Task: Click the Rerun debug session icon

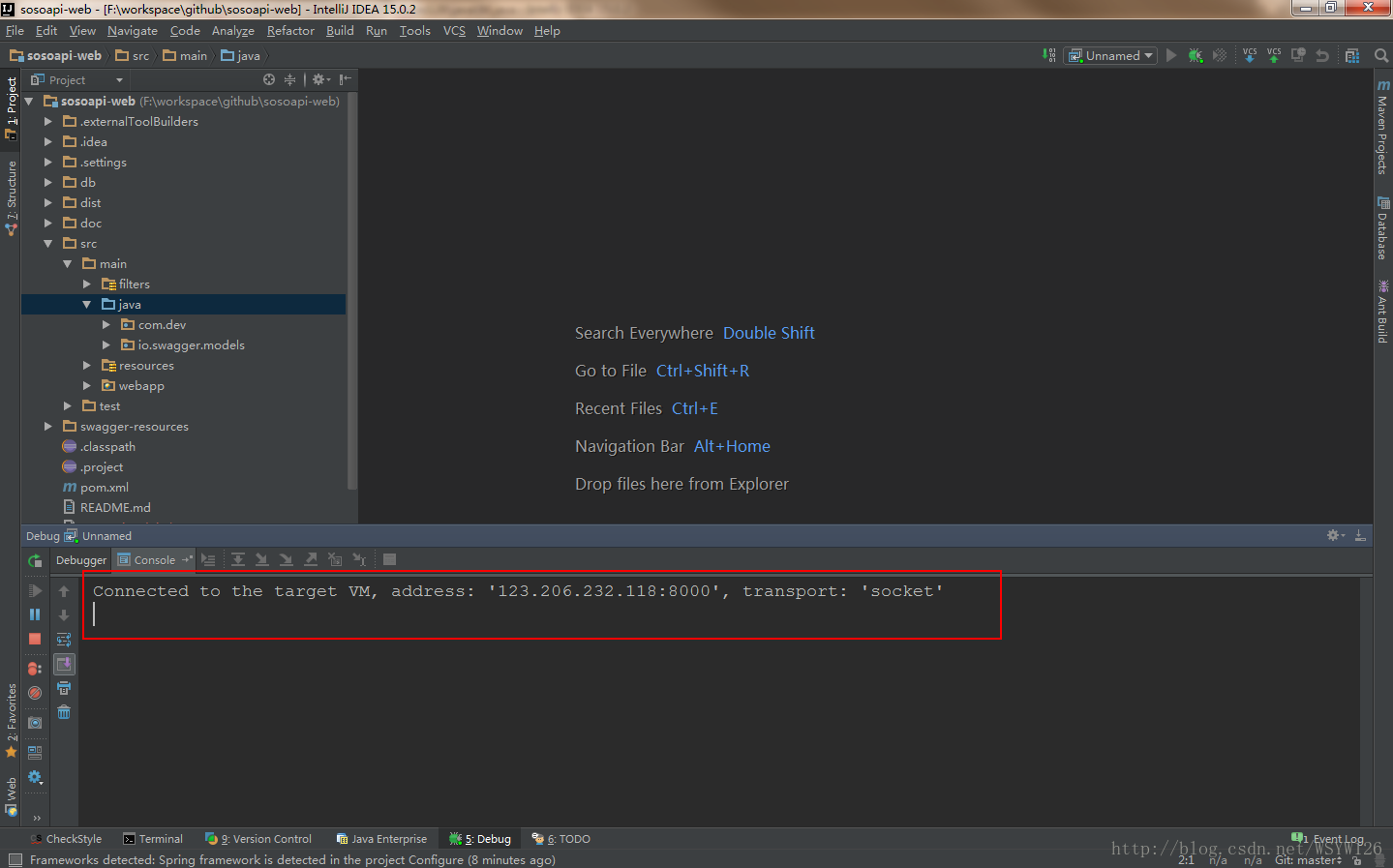Action: point(35,561)
